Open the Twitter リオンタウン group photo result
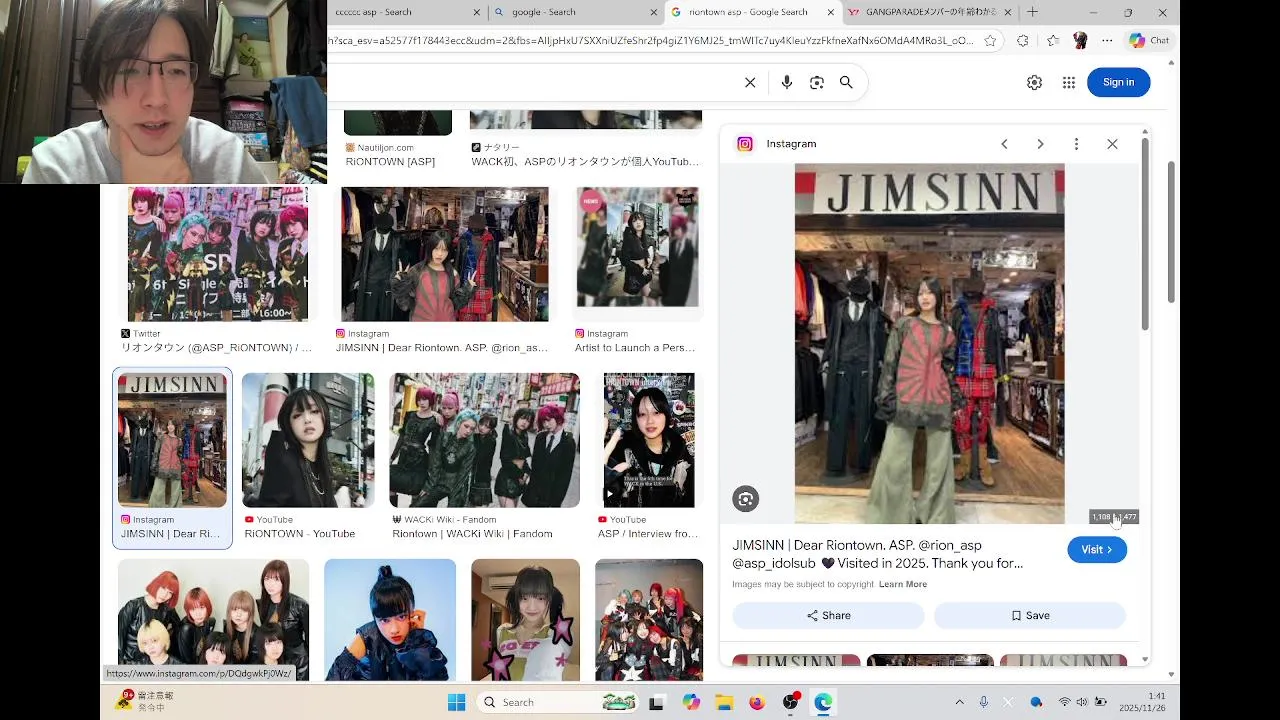 click(217, 253)
